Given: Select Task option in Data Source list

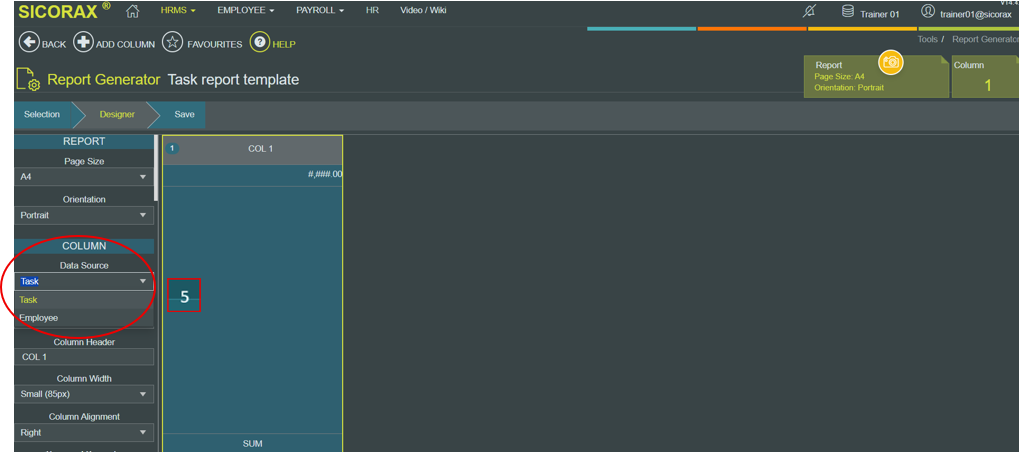Looking at the screenshot, I should point(84,300).
